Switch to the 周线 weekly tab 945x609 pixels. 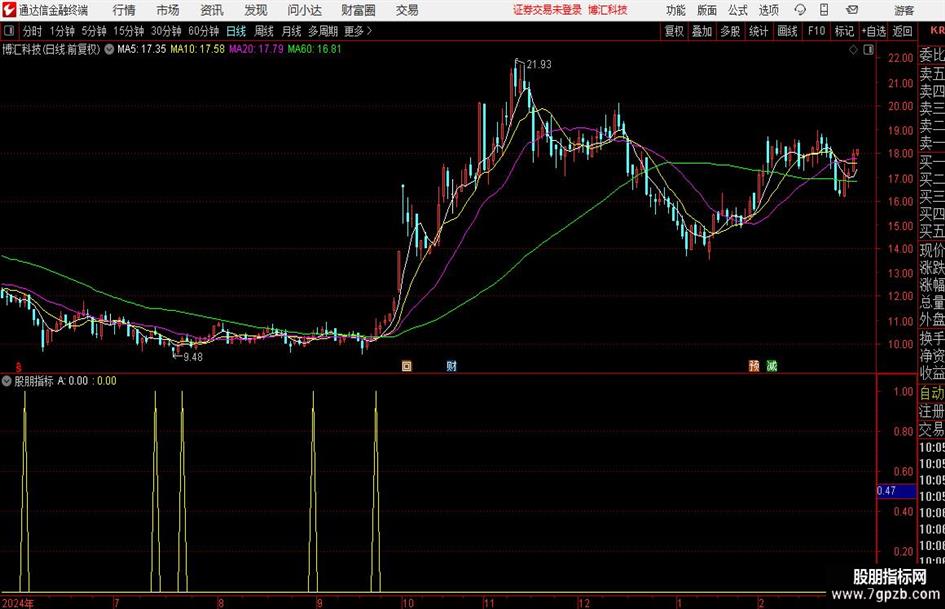coord(263,31)
